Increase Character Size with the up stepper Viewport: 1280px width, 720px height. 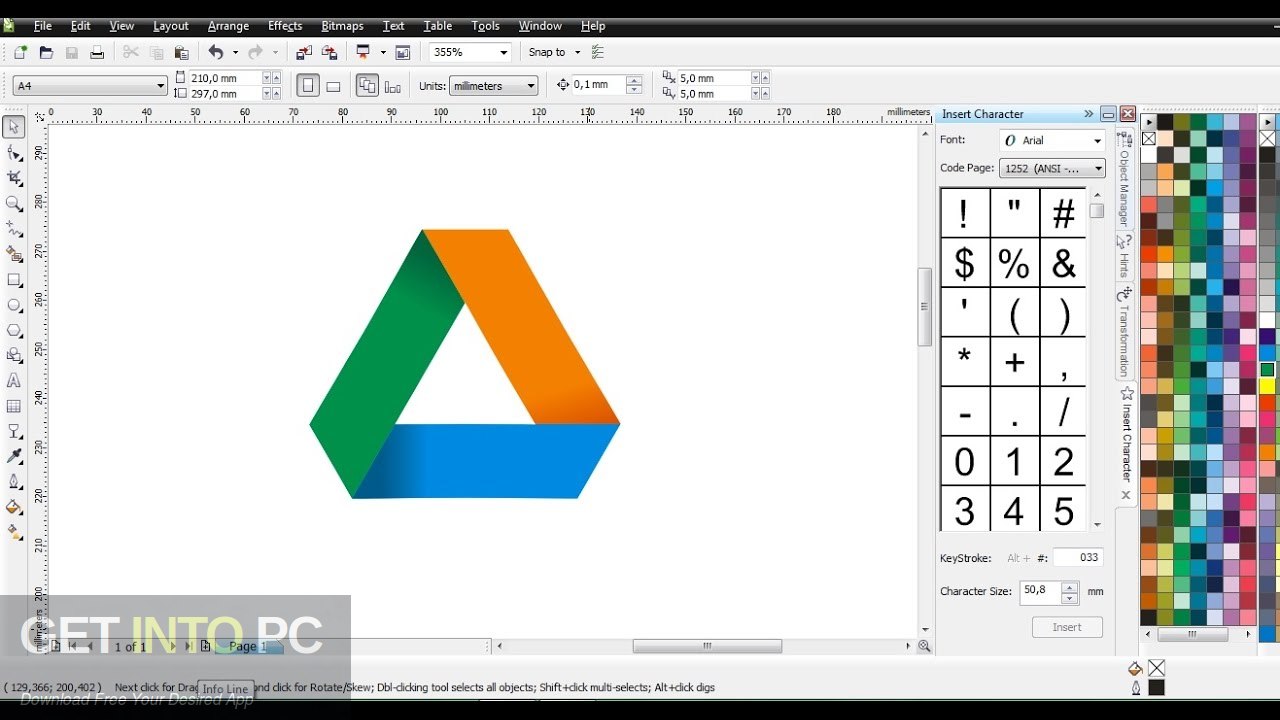tap(1070, 586)
